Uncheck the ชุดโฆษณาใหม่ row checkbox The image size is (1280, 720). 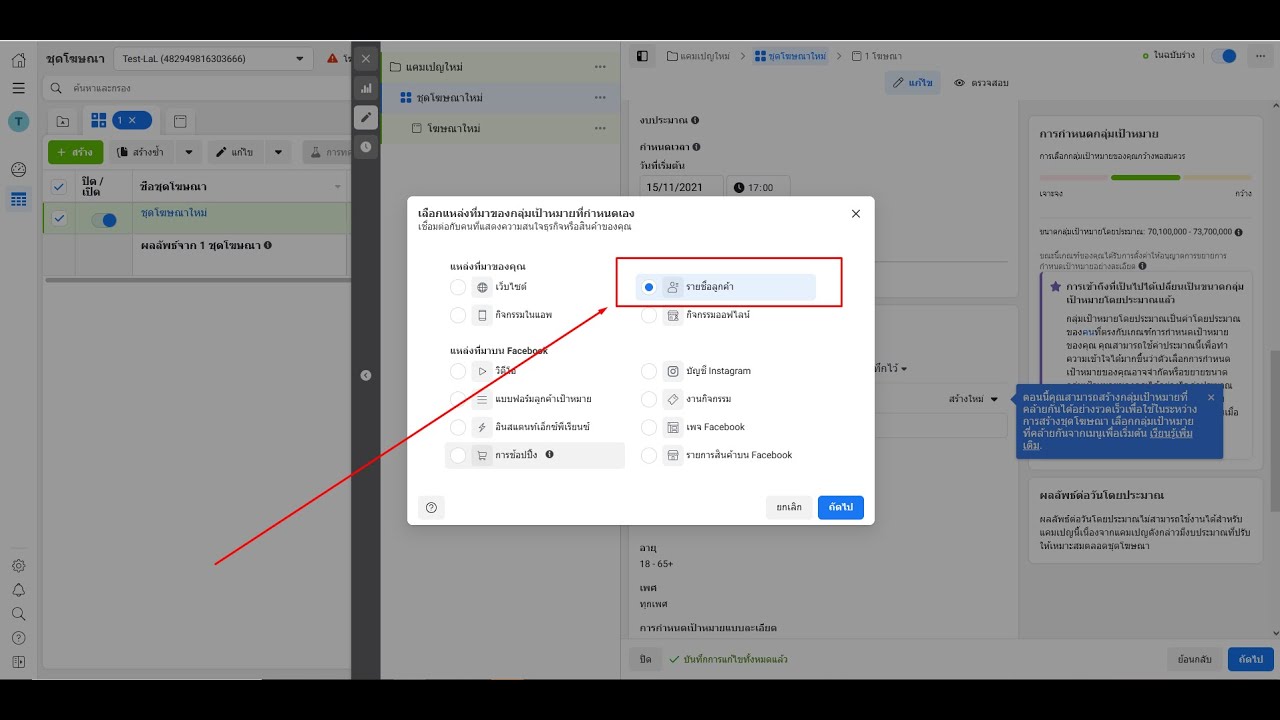click(x=59, y=218)
